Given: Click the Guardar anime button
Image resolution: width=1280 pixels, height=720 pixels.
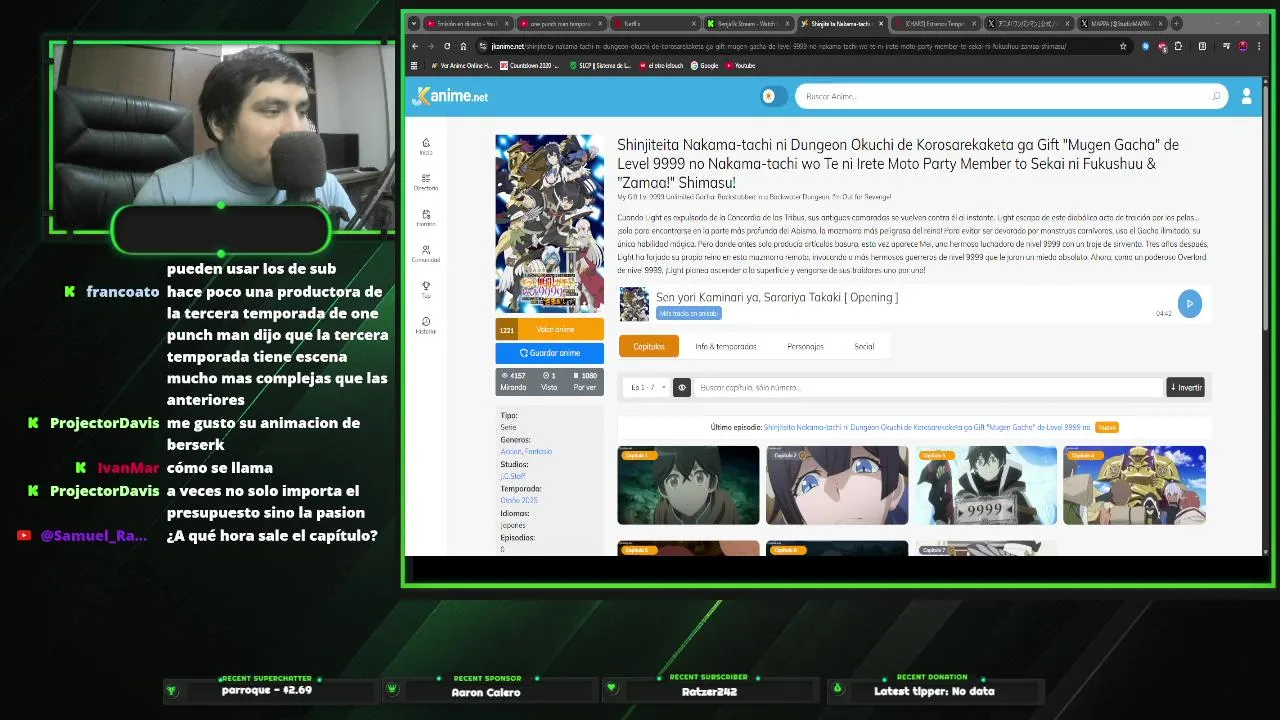Looking at the screenshot, I should [550, 353].
